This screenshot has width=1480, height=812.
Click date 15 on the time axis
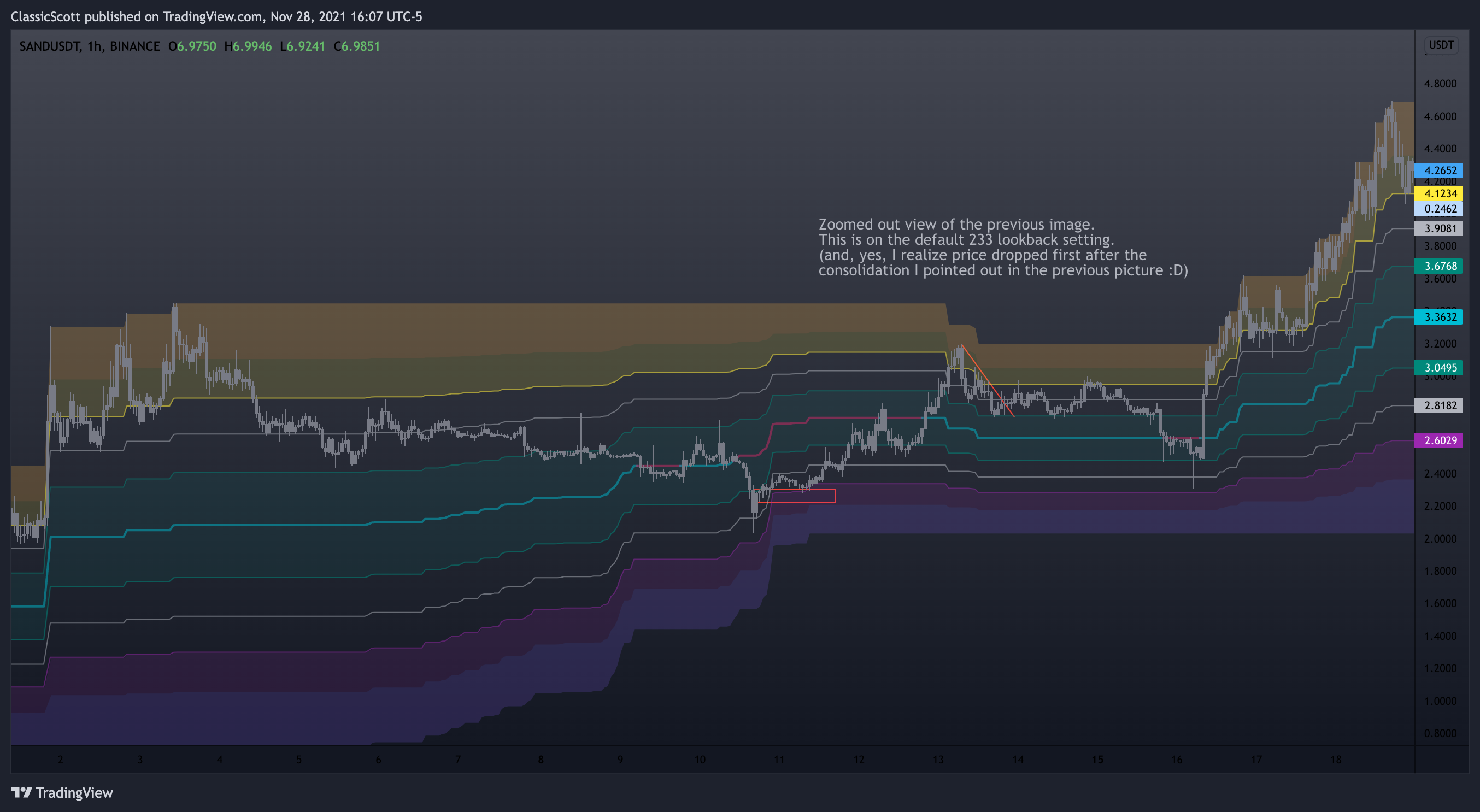tap(1097, 759)
